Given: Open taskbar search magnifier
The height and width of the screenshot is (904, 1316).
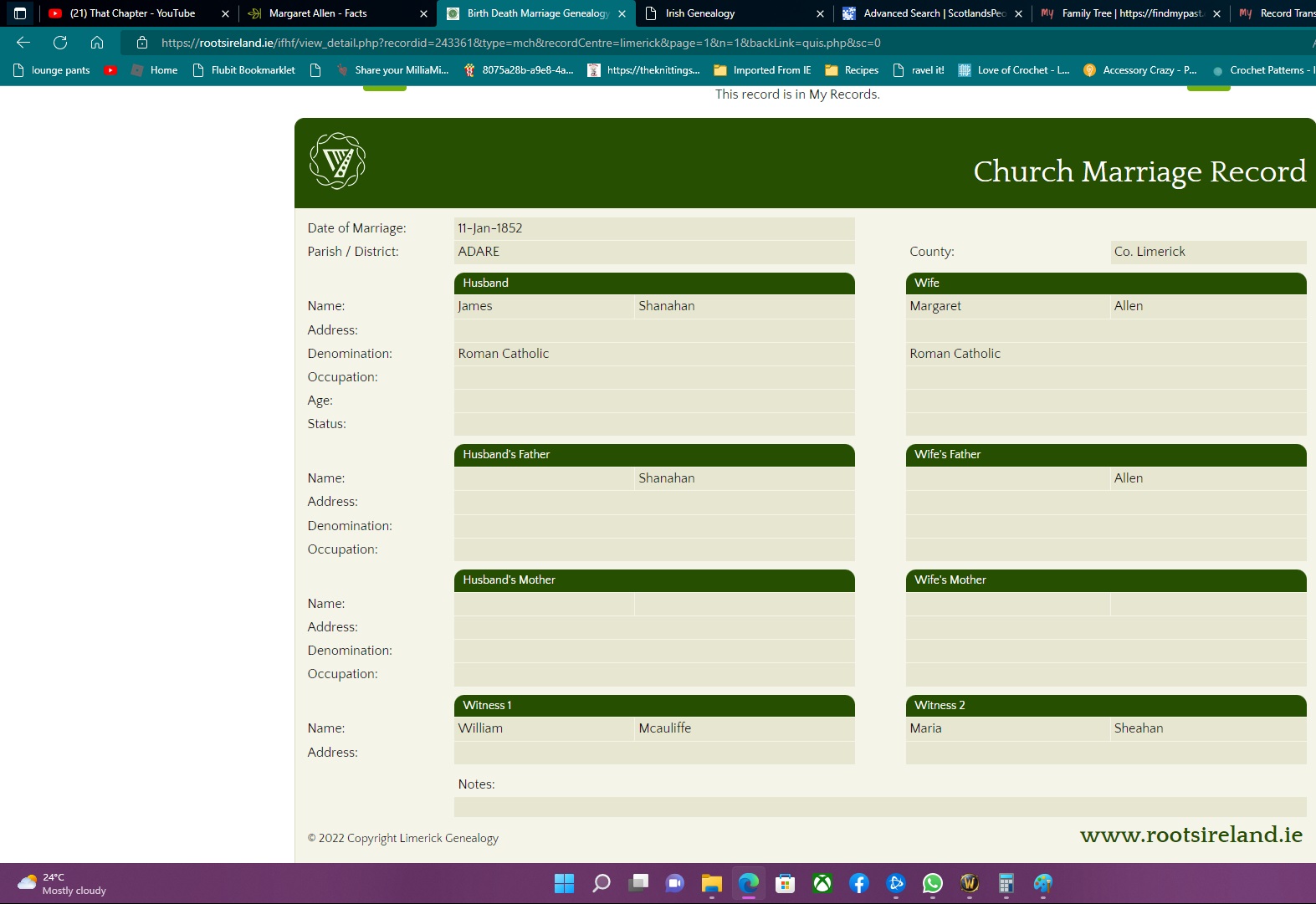Looking at the screenshot, I should (602, 883).
